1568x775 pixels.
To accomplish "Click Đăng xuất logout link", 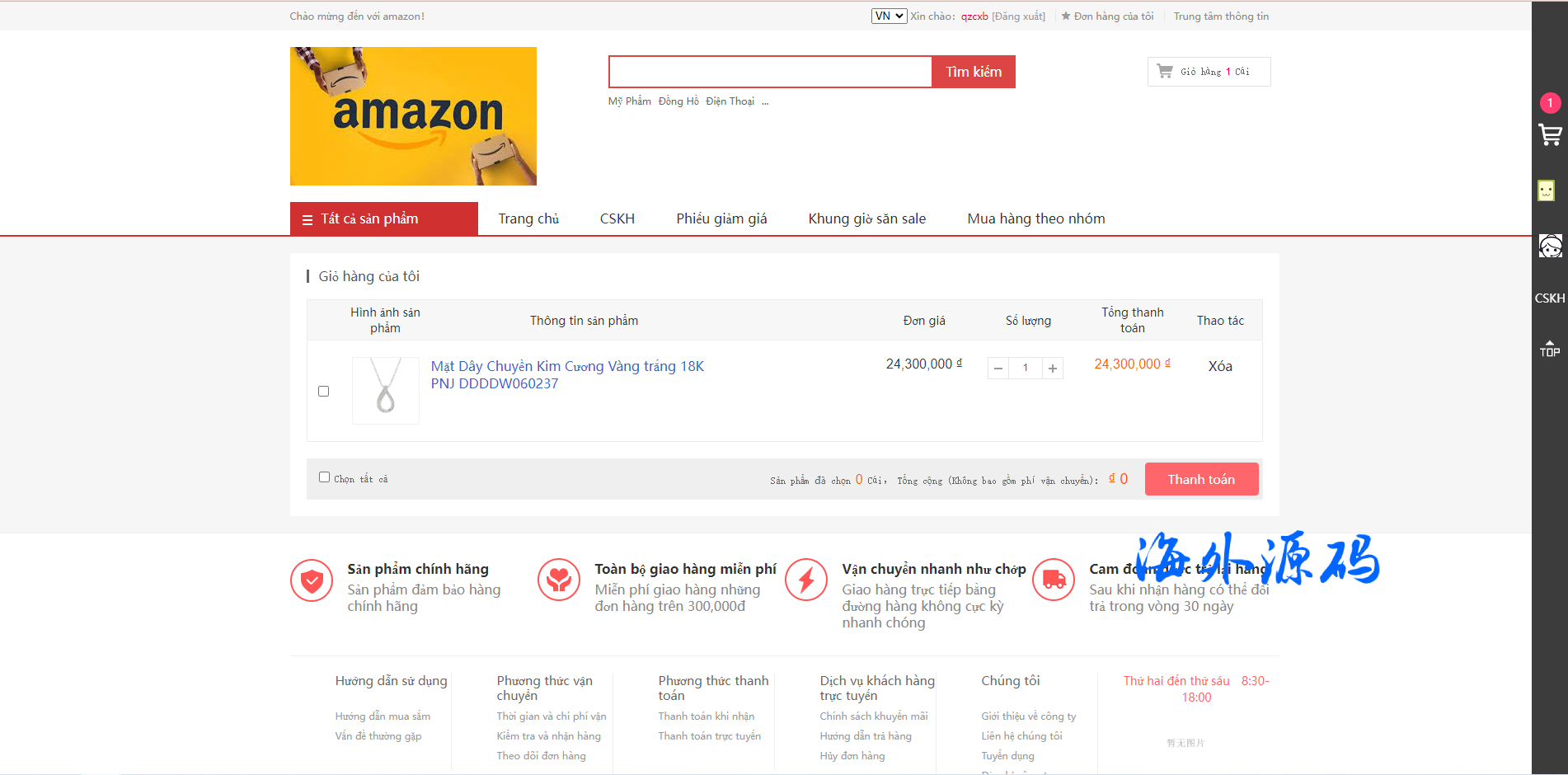I will [1018, 16].
